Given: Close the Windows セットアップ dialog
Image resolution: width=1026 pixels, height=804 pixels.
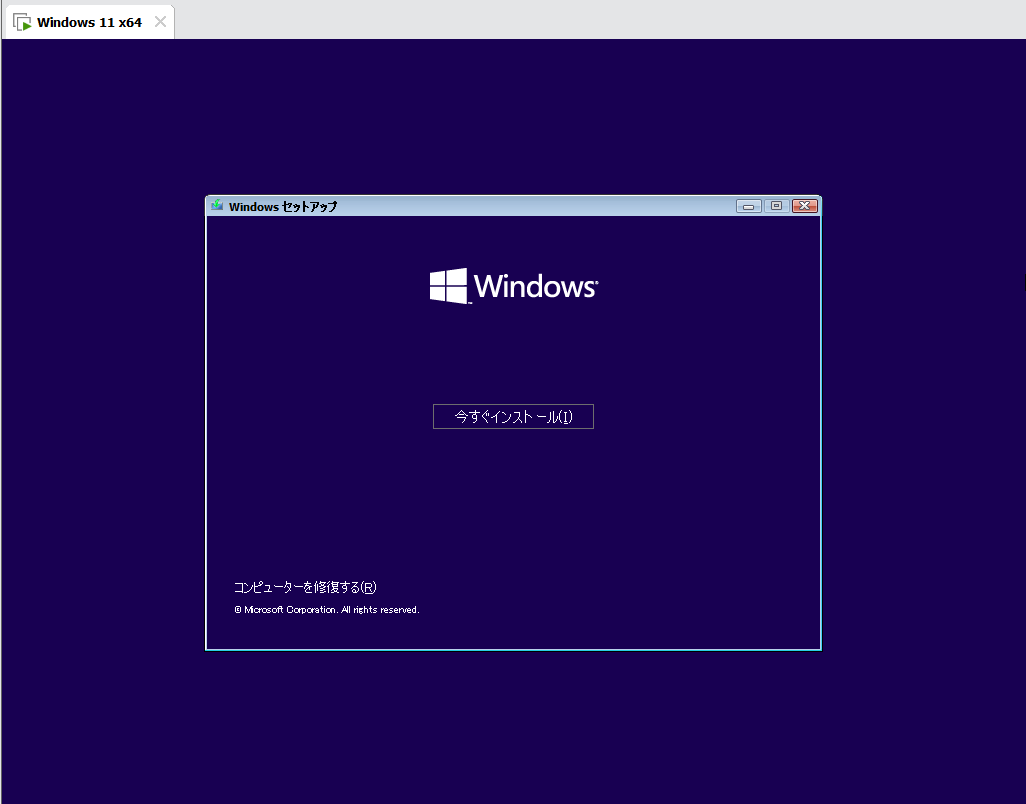Looking at the screenshot, I should 805,206.
